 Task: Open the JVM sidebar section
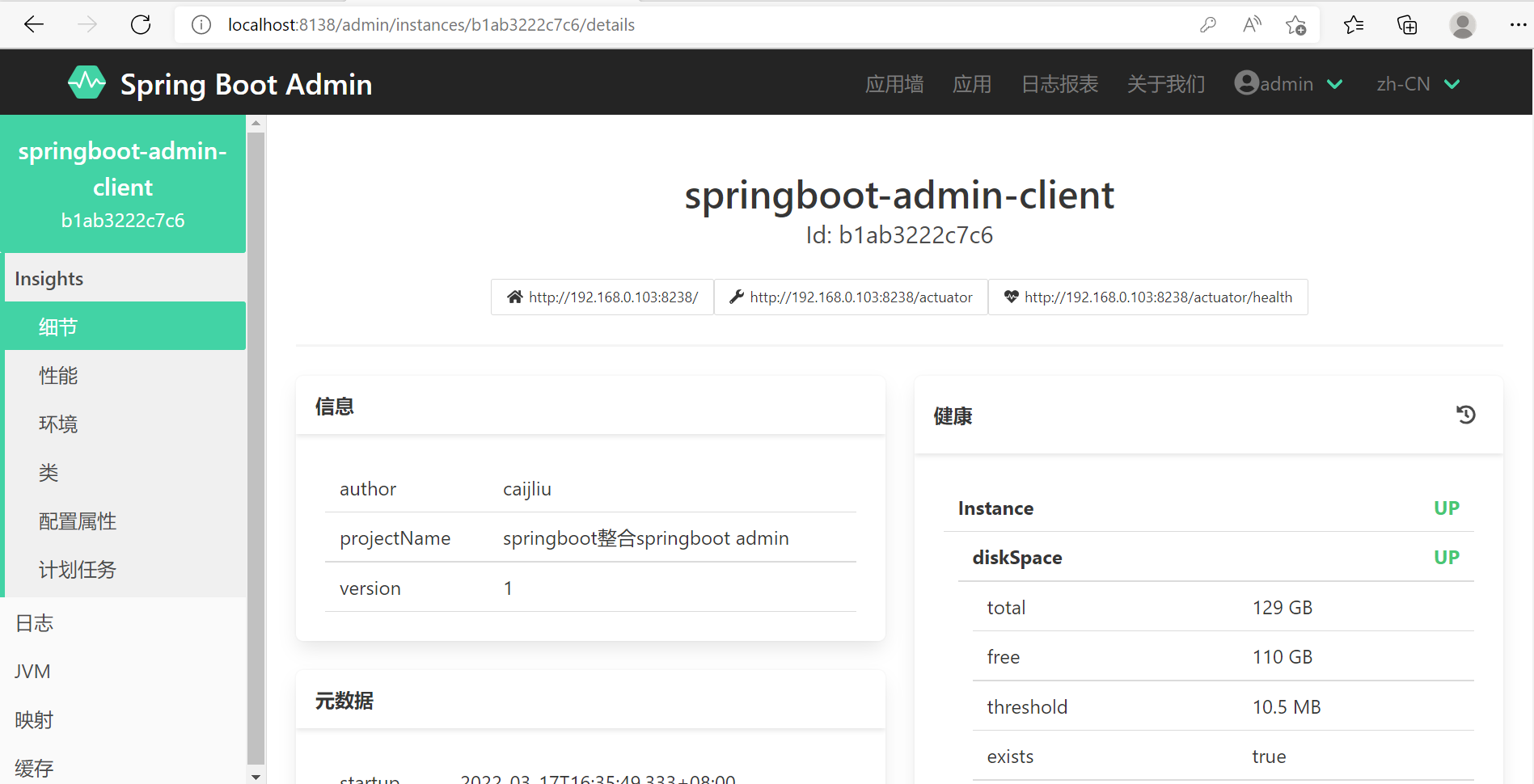123,672
